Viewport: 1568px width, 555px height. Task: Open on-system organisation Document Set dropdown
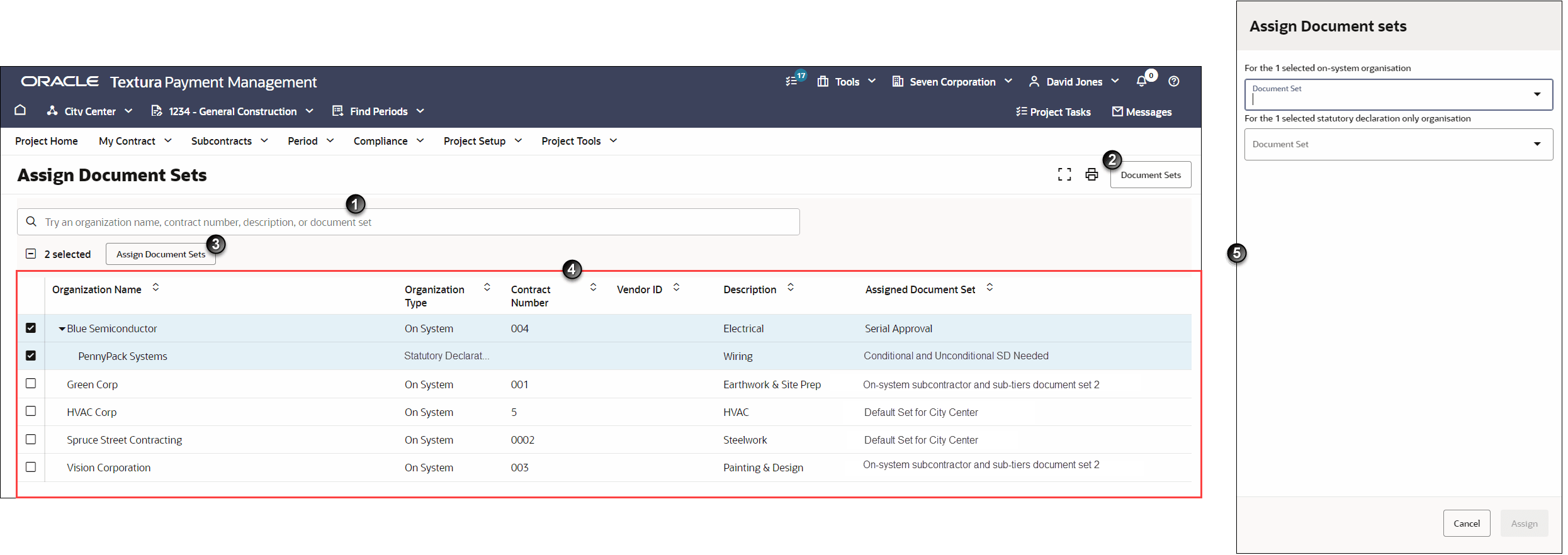[1399, 94]
